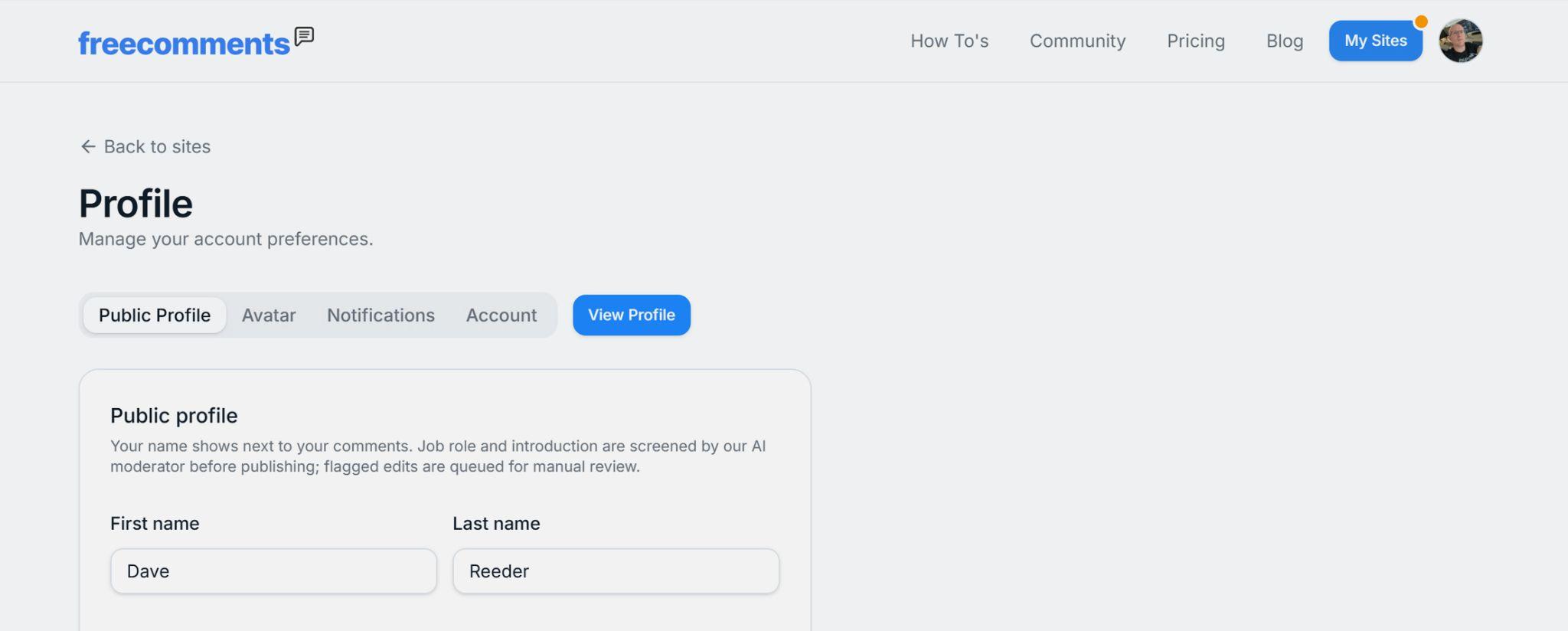Open the Account tab
1568x631 pixels.
click(x=501, y=315)
